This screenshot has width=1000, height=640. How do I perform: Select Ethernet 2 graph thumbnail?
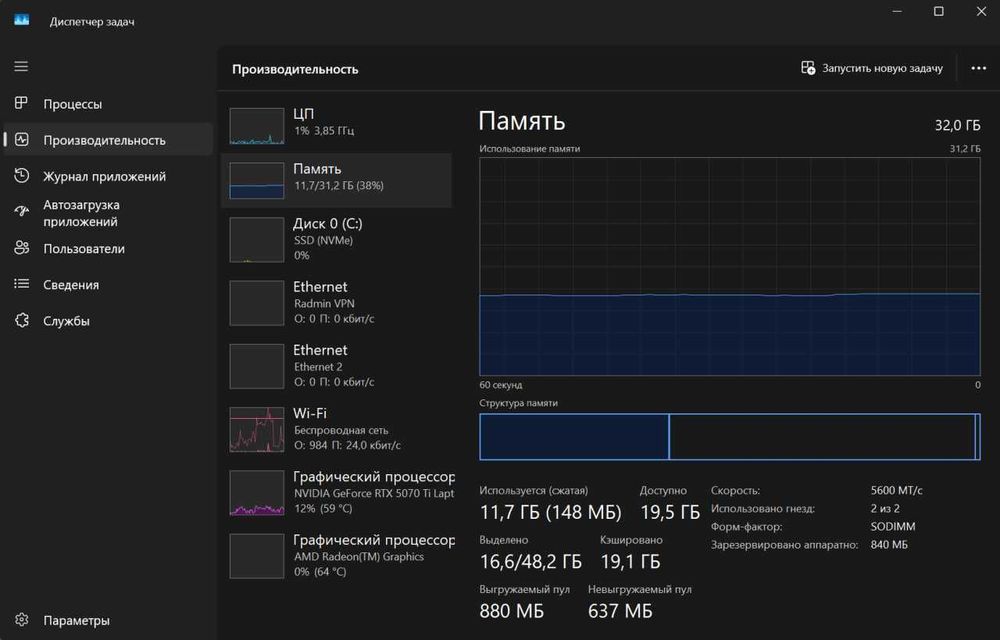coord(256,366)
